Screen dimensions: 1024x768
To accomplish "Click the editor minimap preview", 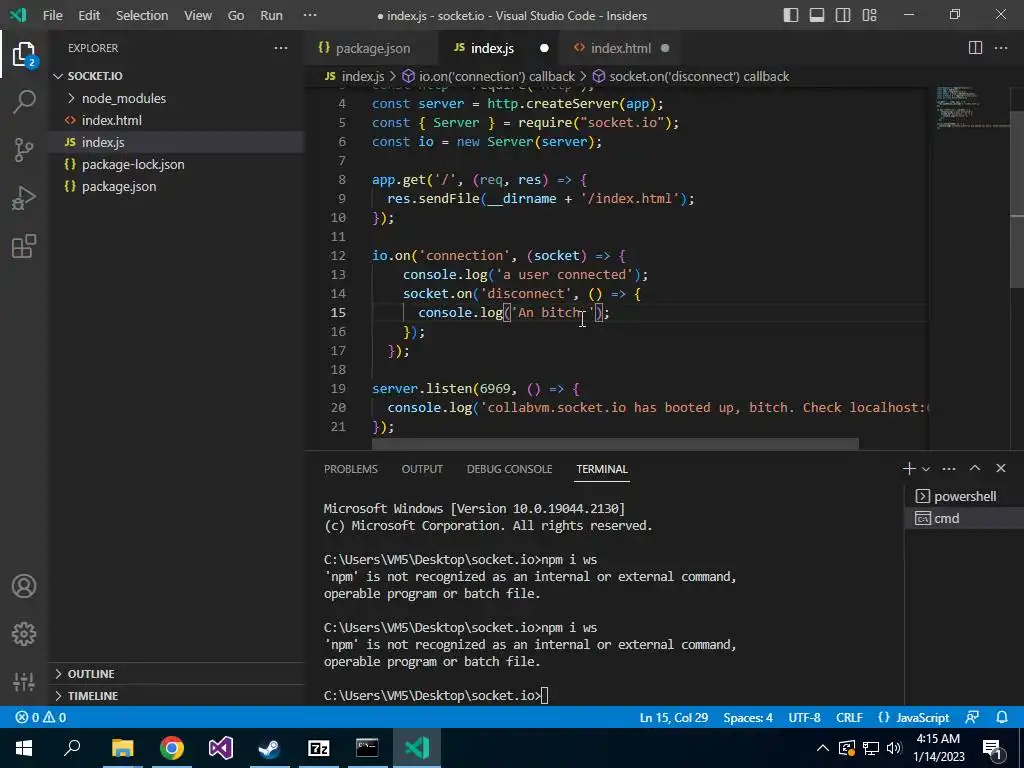I will (972, 108).
